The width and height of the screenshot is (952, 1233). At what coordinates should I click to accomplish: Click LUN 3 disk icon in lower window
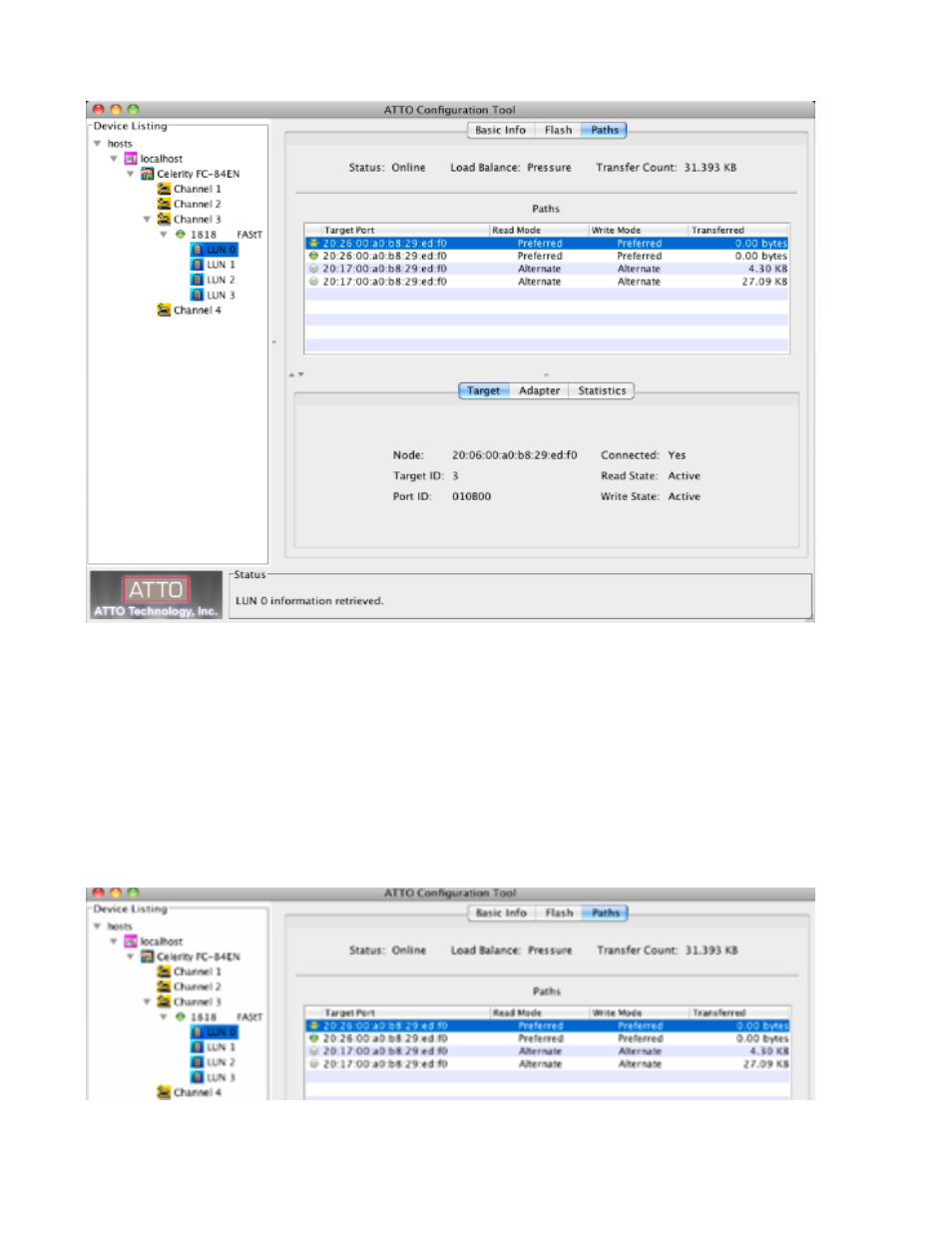point(198,1077)
